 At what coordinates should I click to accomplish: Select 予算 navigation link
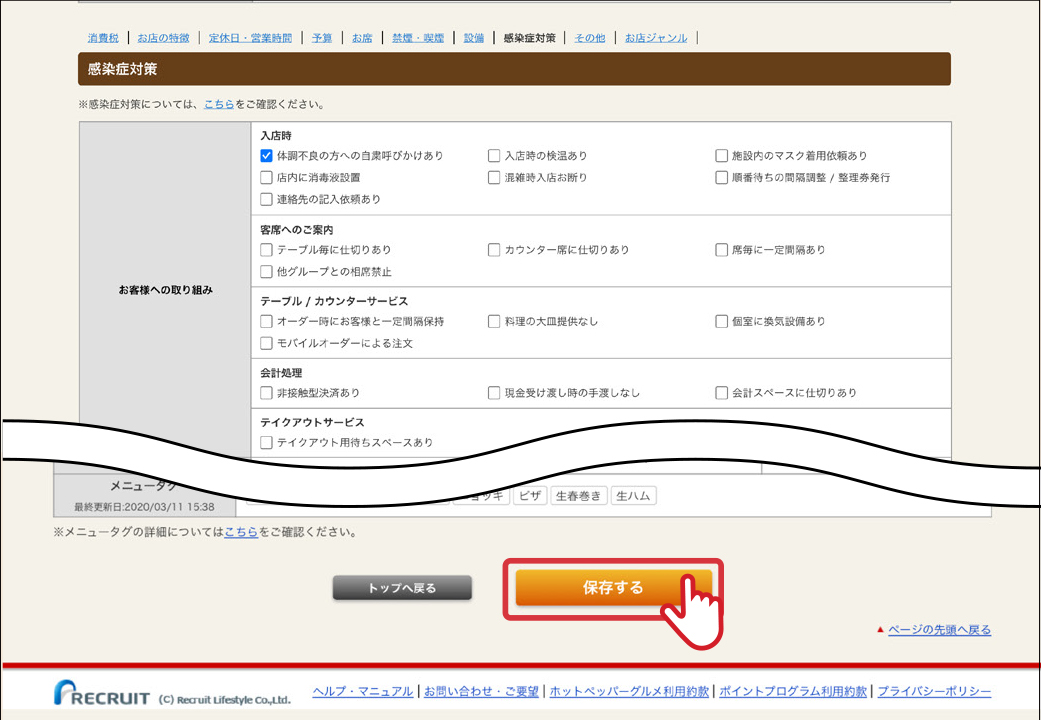pos(322,38)
